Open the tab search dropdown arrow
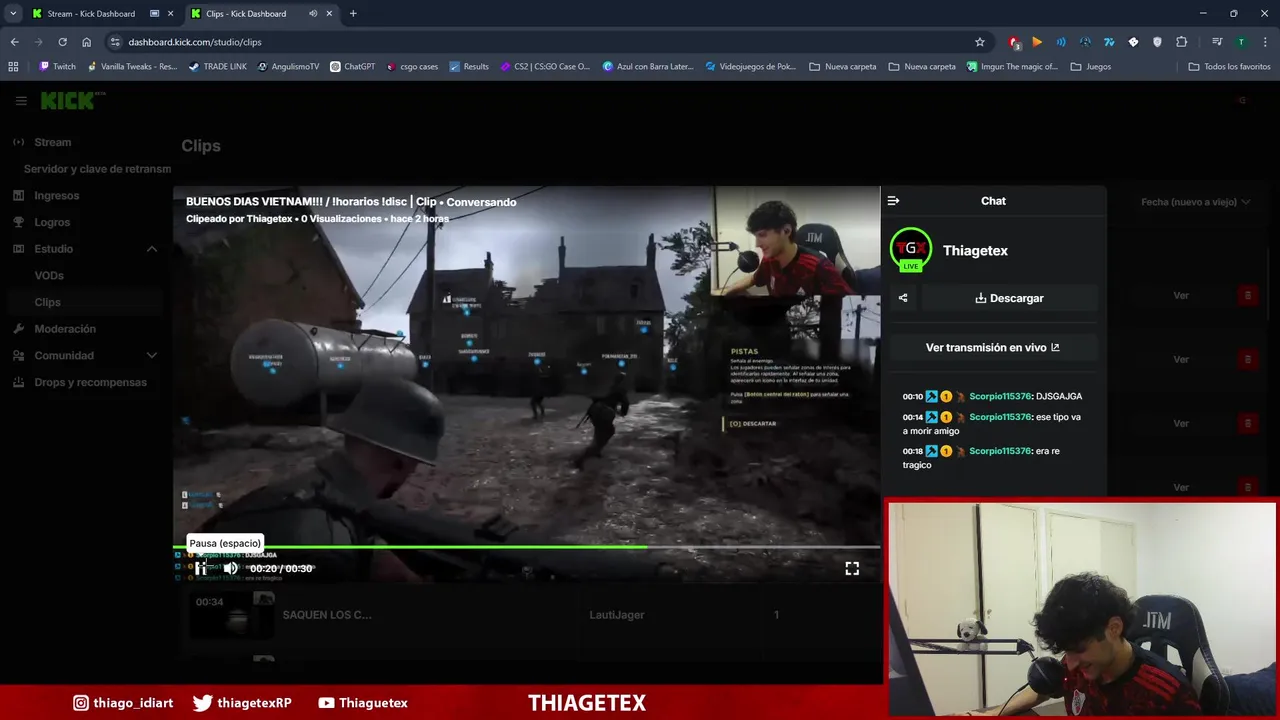The width and height of the screenshot is (1280, 720). (x=13, y=14)
